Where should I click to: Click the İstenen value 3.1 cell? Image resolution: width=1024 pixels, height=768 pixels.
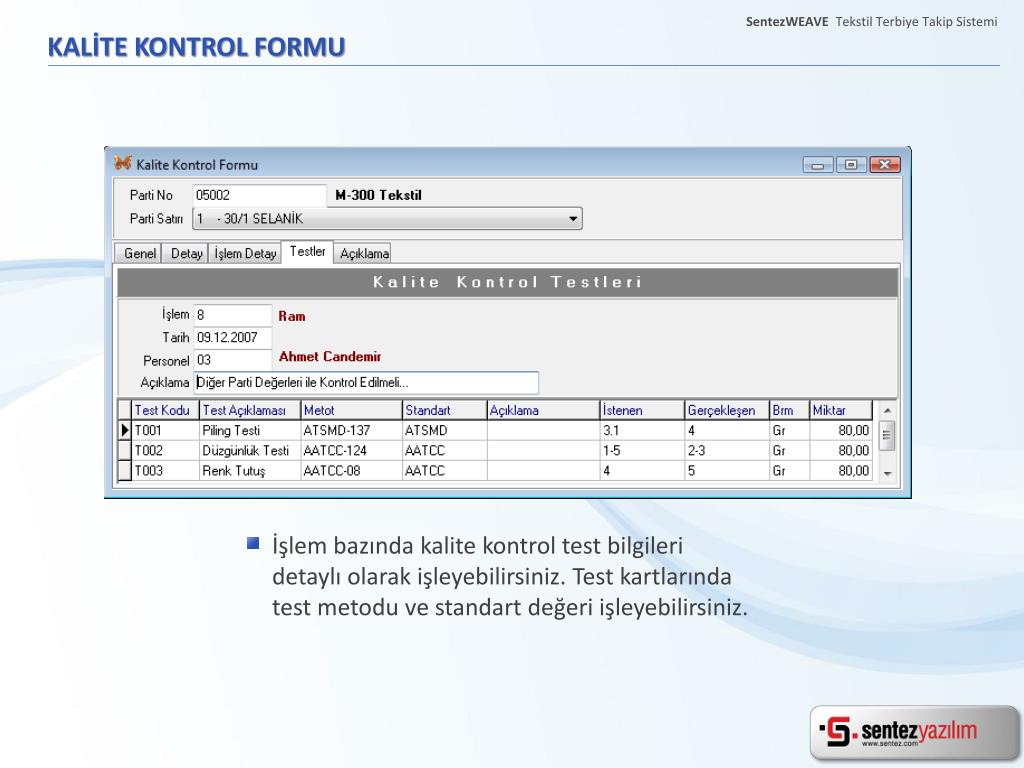pos(642,430)
